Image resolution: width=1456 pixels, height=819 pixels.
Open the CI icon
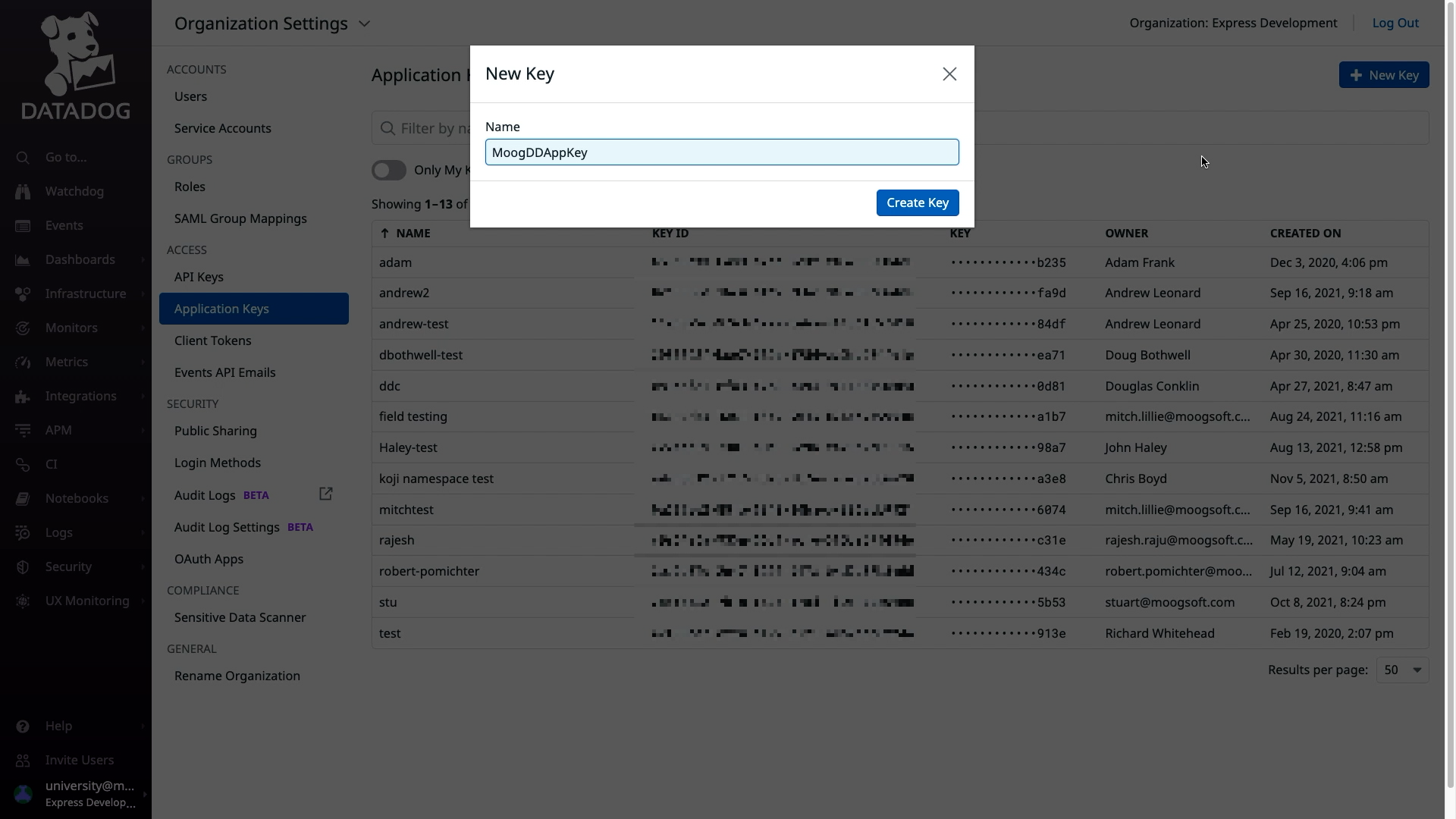(23, 465)
